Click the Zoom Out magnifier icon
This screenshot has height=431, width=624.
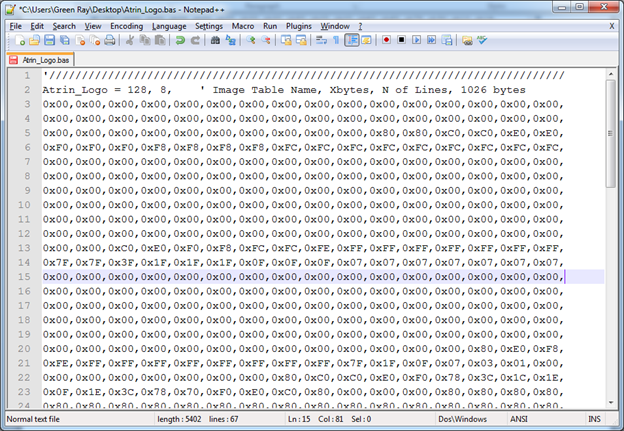(266, 40)
